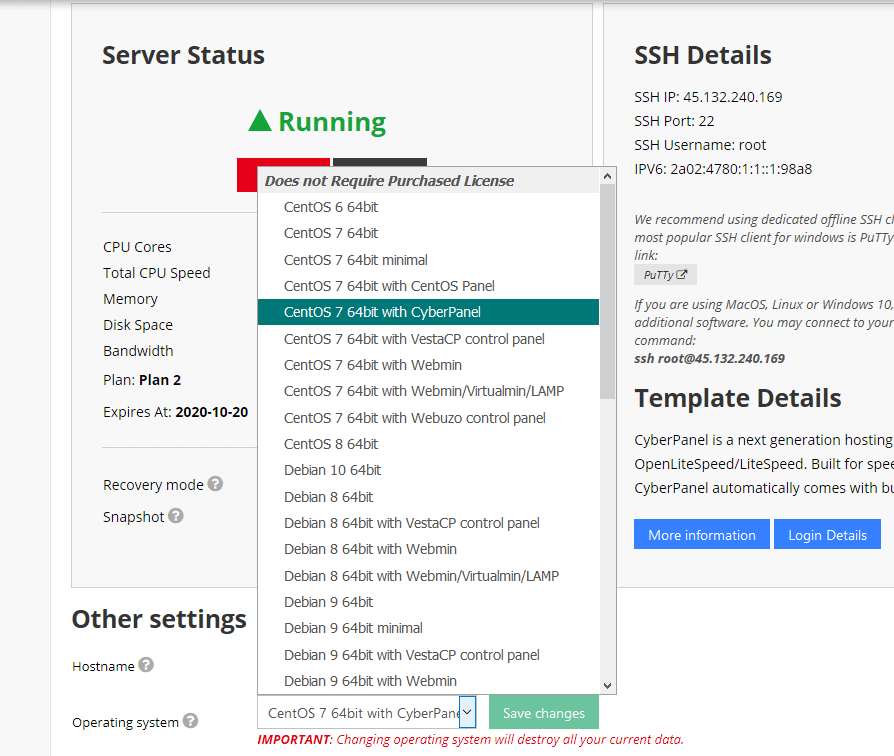The width and height of the screenshot is (894, 756).
Task: Pick CentOS 7 with Webuzo control panel
Action: 428,418
